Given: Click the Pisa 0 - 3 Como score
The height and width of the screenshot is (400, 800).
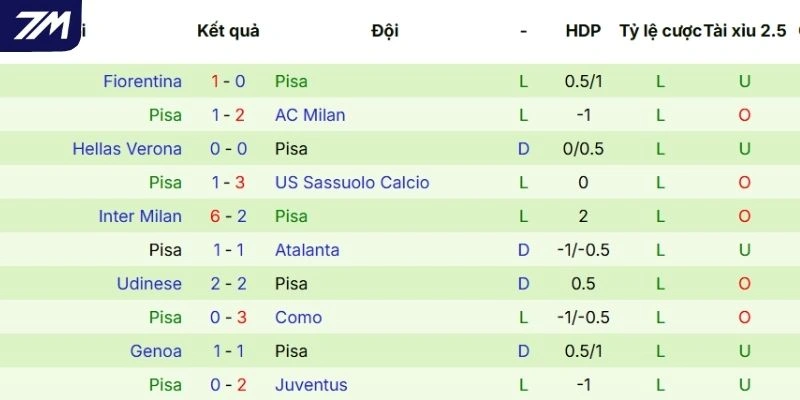Looking at the screenshot, I should click(228, 318).
